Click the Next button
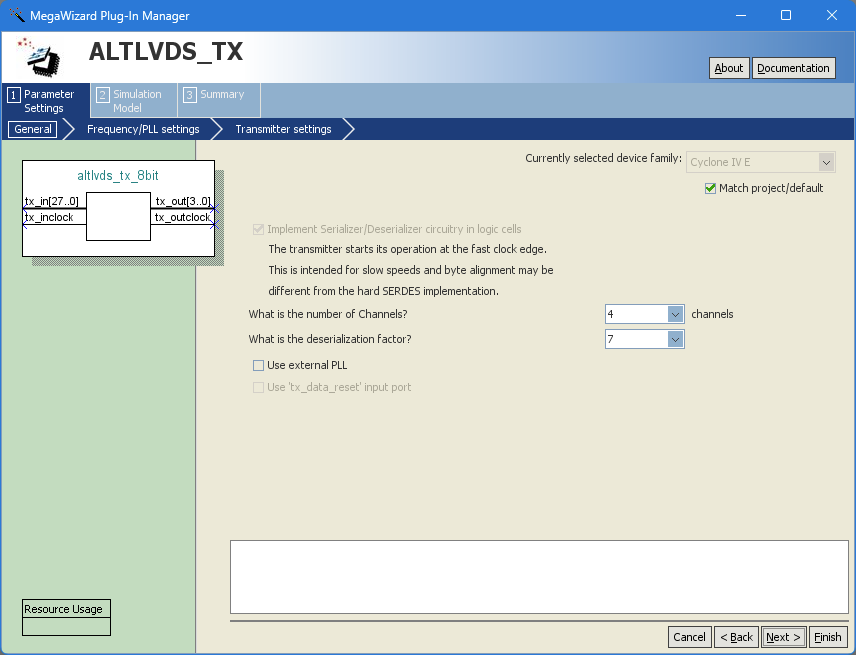This screenshot has width=856, height=655. point(783,637)
